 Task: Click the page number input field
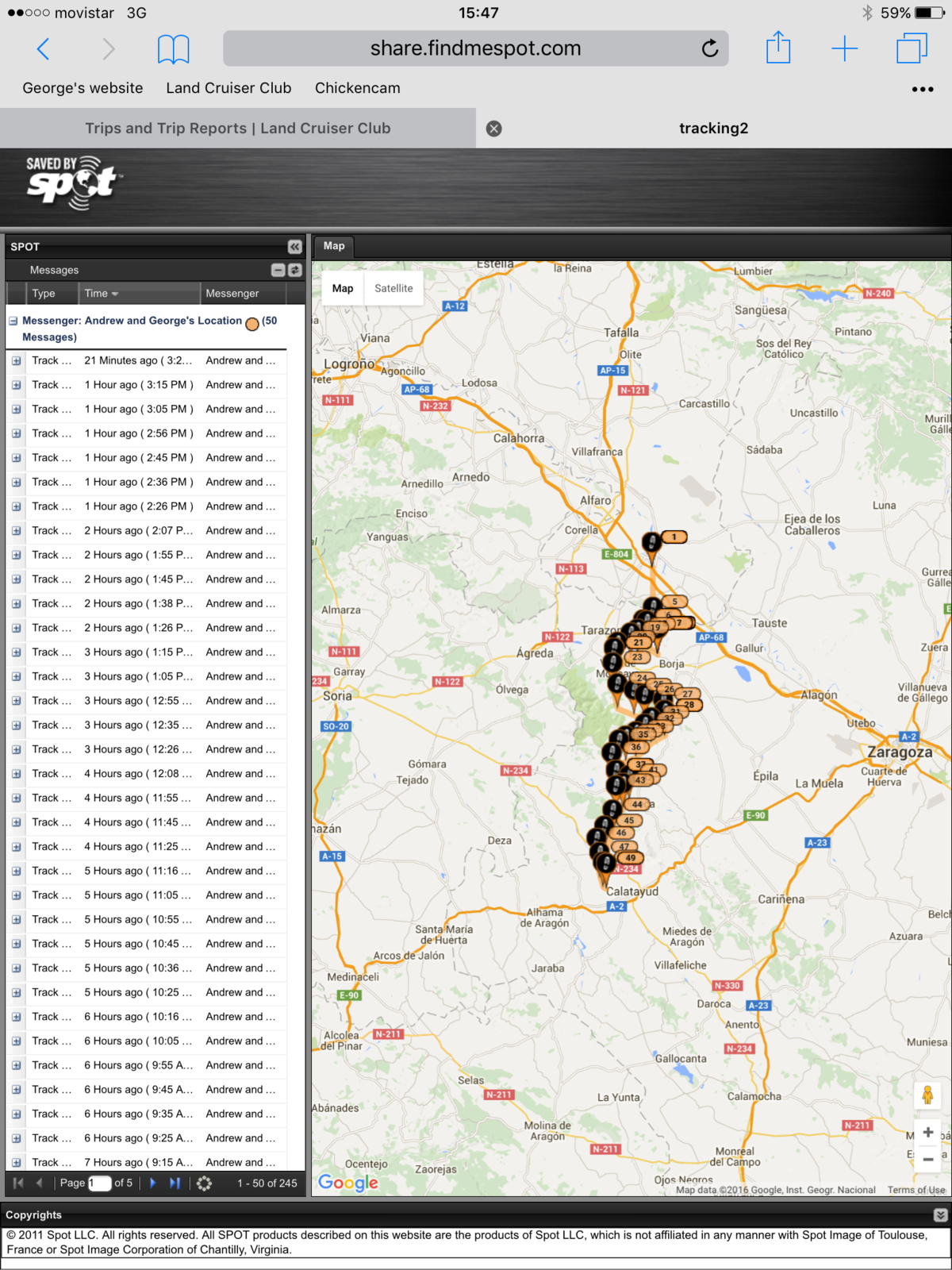[x=99, y=1183]
